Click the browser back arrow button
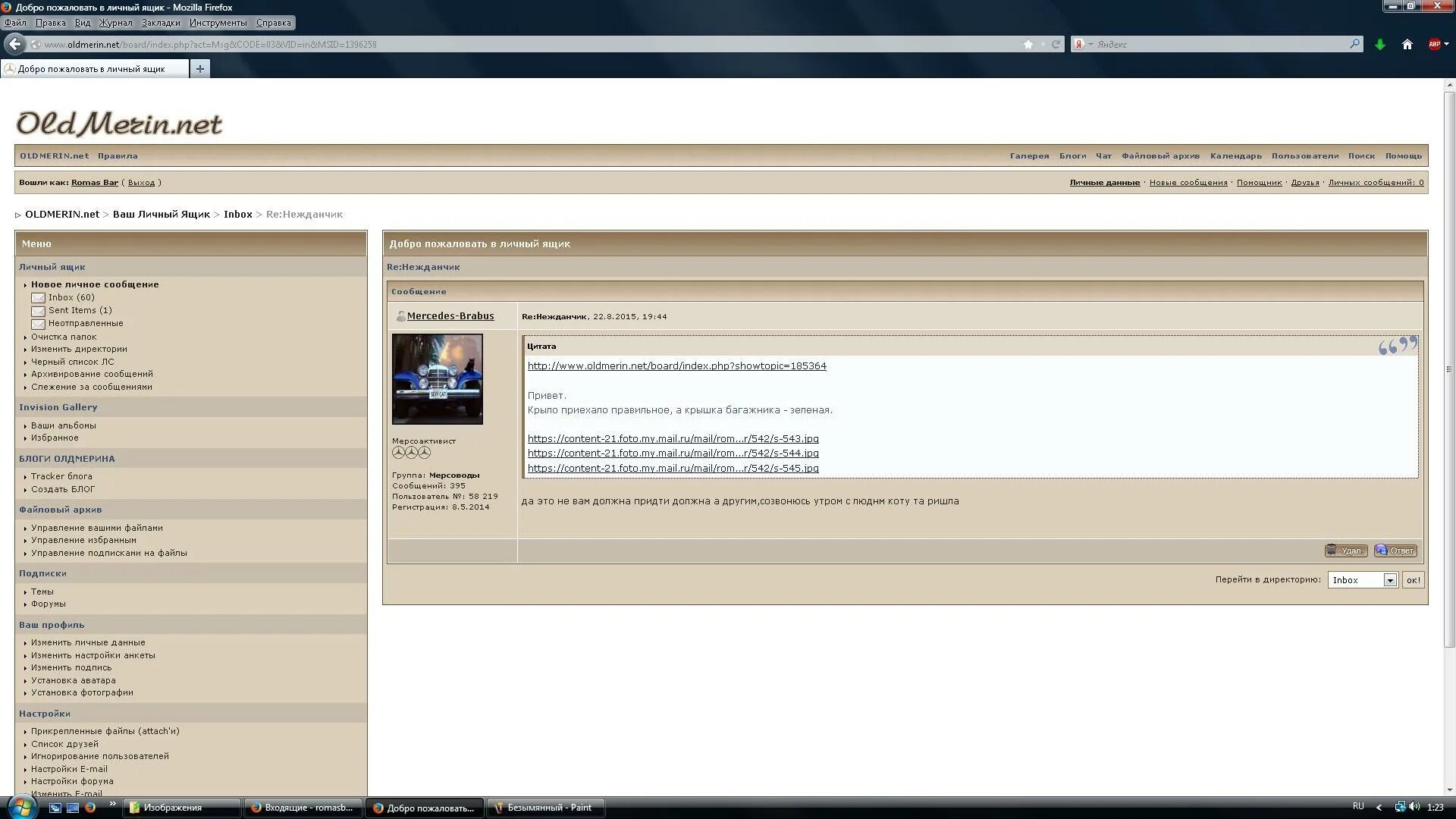The width and height of the screenshot is (1456, 819). click(14, 44)
